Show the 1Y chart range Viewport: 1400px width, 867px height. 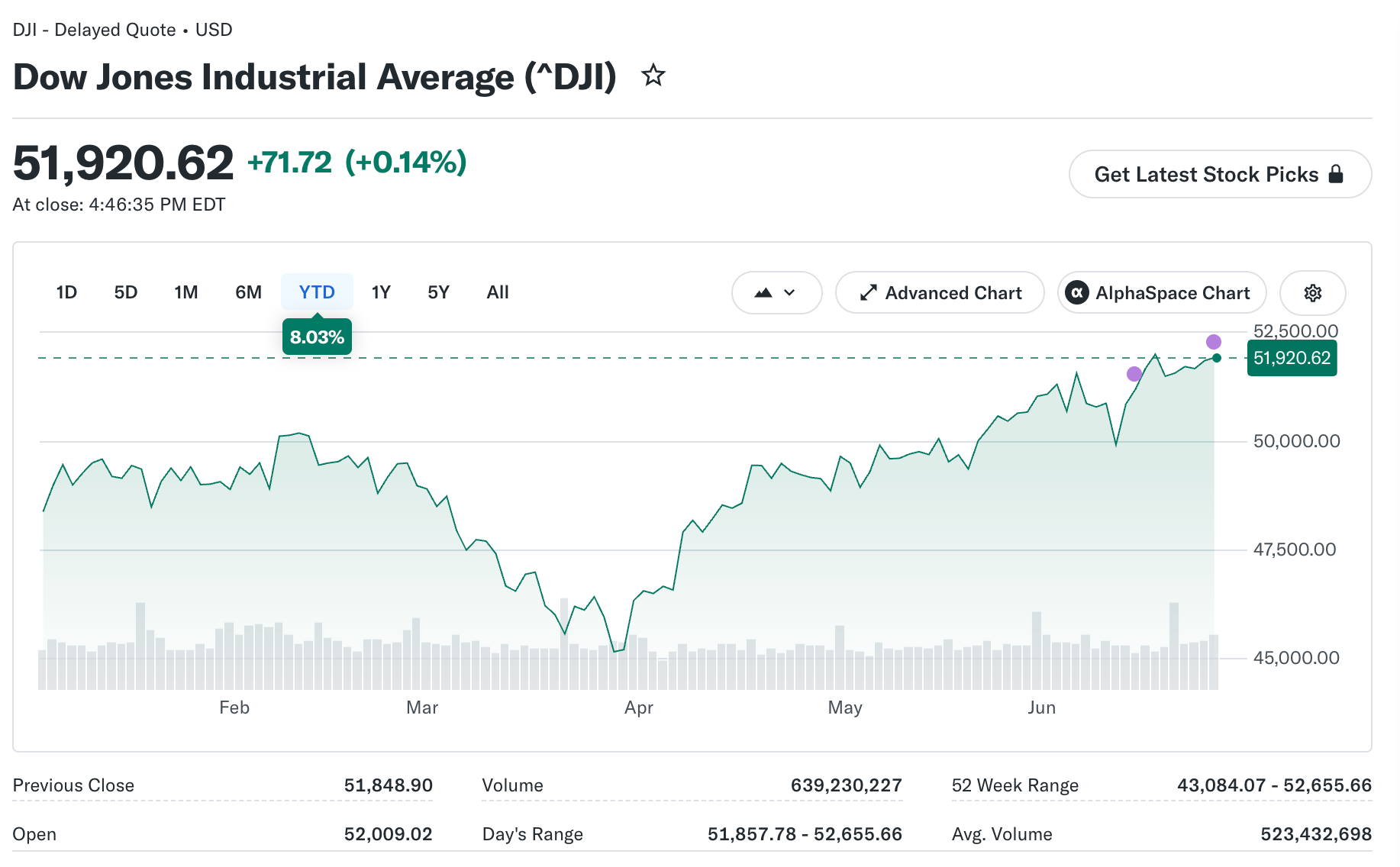tap(381, 292)
